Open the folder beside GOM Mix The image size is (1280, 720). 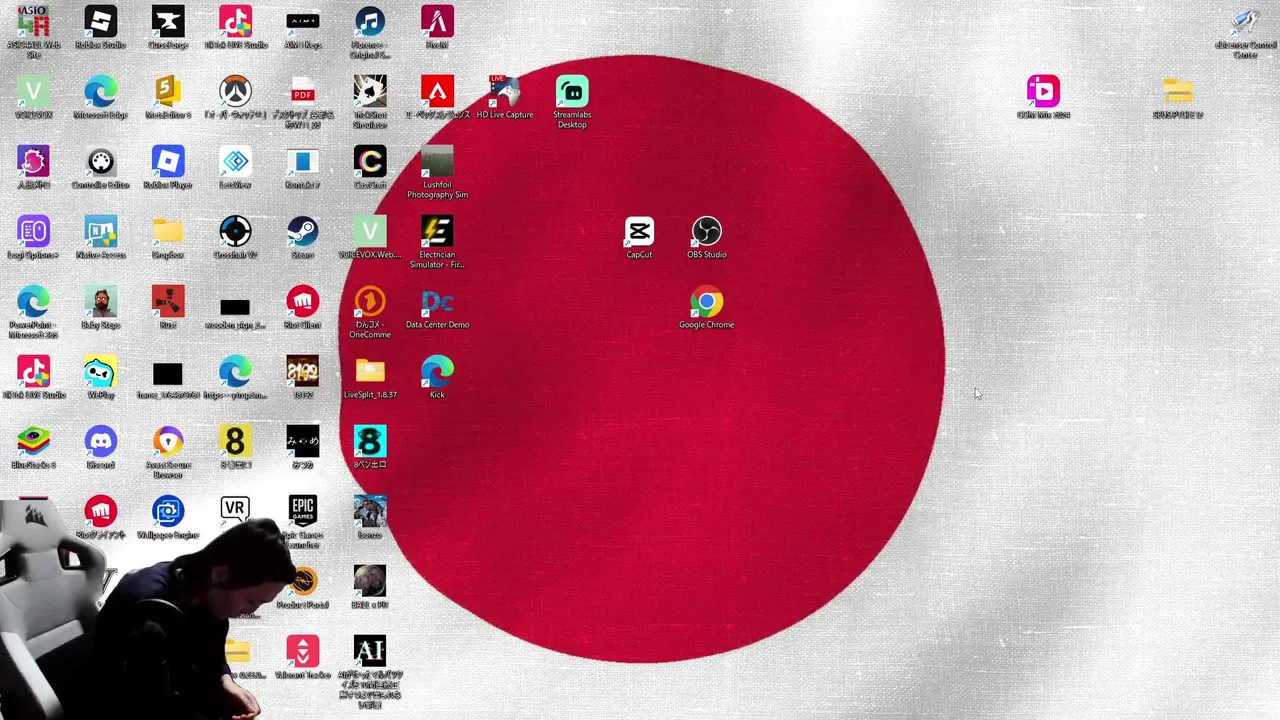click(1178, 92)
